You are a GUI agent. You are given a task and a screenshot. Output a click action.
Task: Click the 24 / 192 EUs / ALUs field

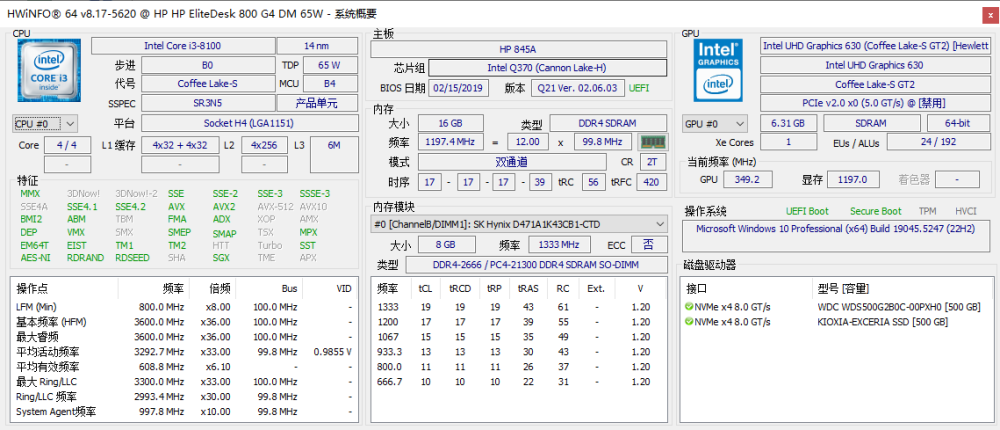[938, 142]
